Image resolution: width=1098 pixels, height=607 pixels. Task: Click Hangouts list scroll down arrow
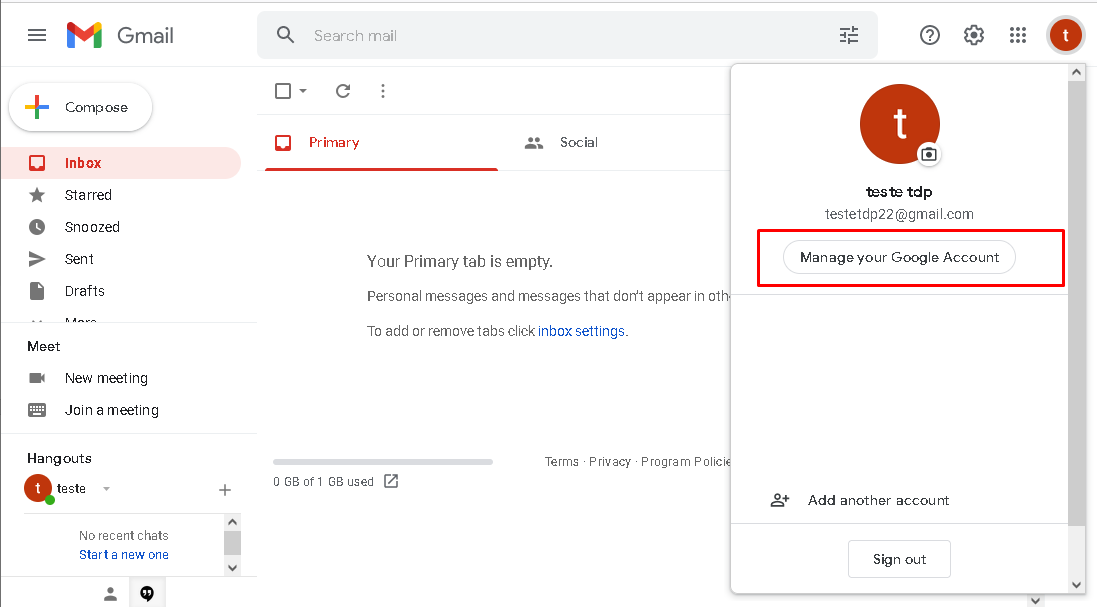coord(232,568)
